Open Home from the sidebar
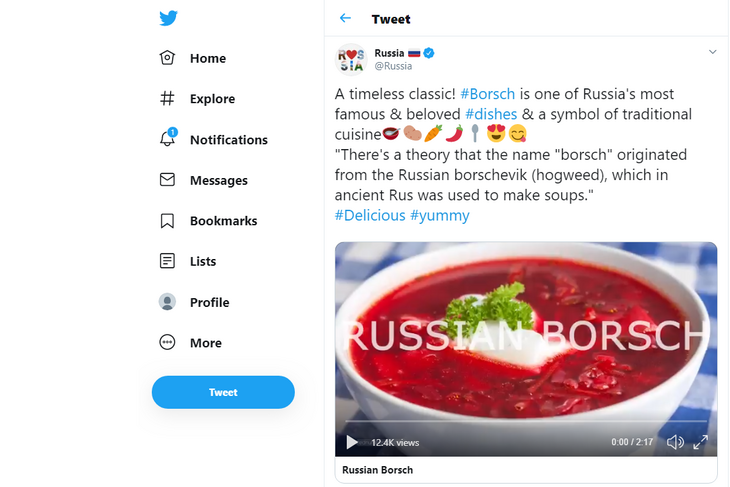 pos(207,58)
